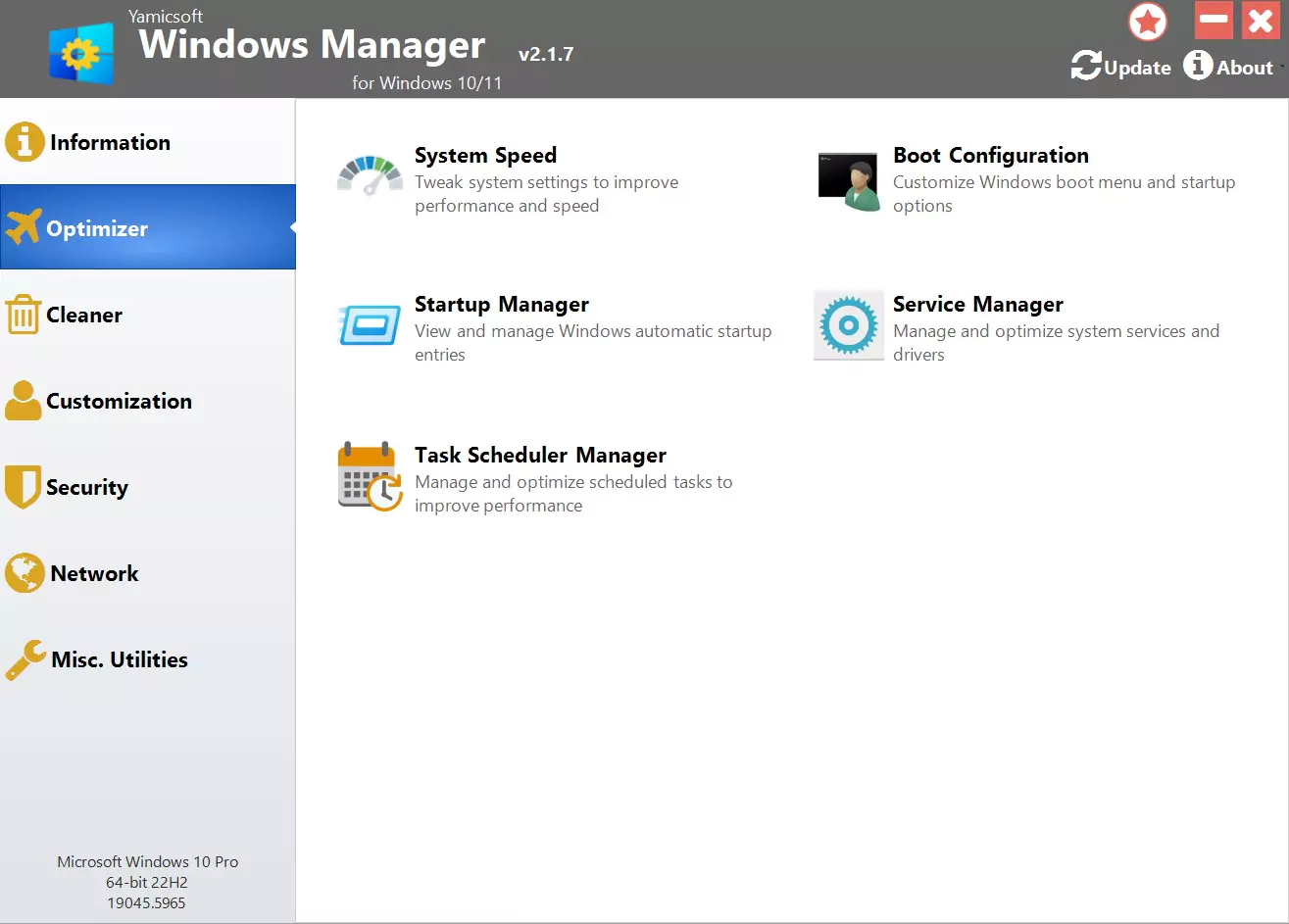
Task: Click the Optimizer airplane icon
Action: (24, 227)
